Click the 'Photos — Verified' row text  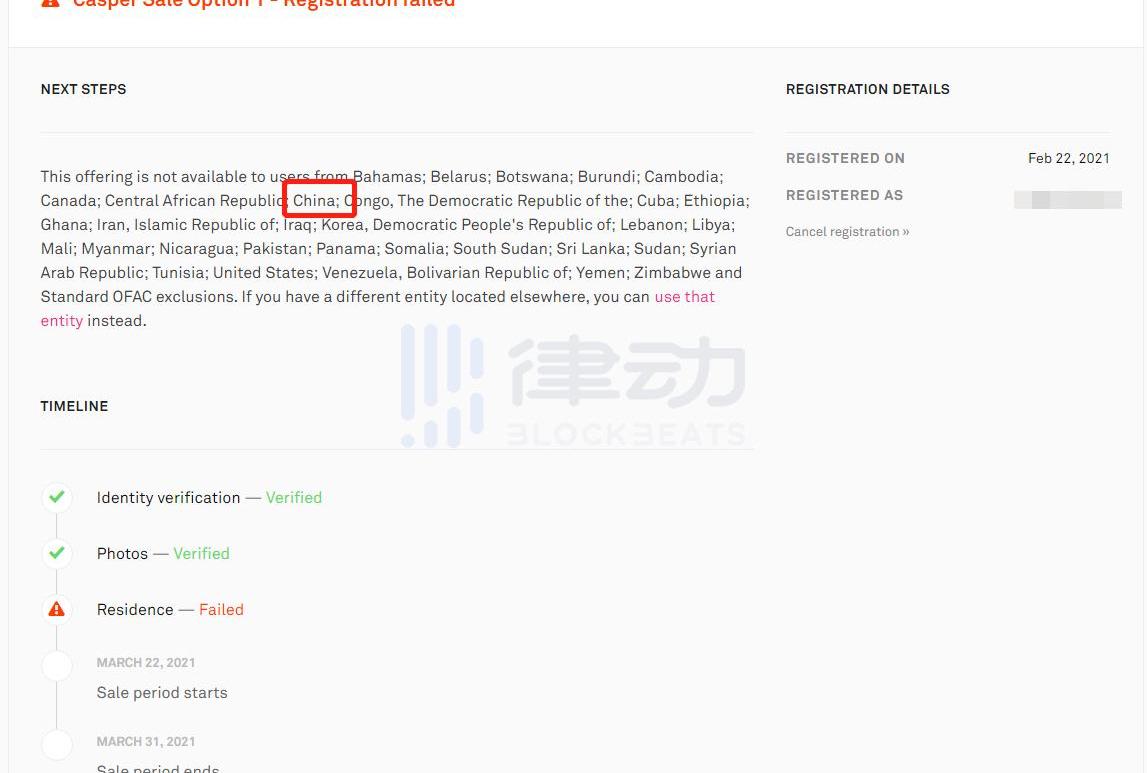(163, 554)
